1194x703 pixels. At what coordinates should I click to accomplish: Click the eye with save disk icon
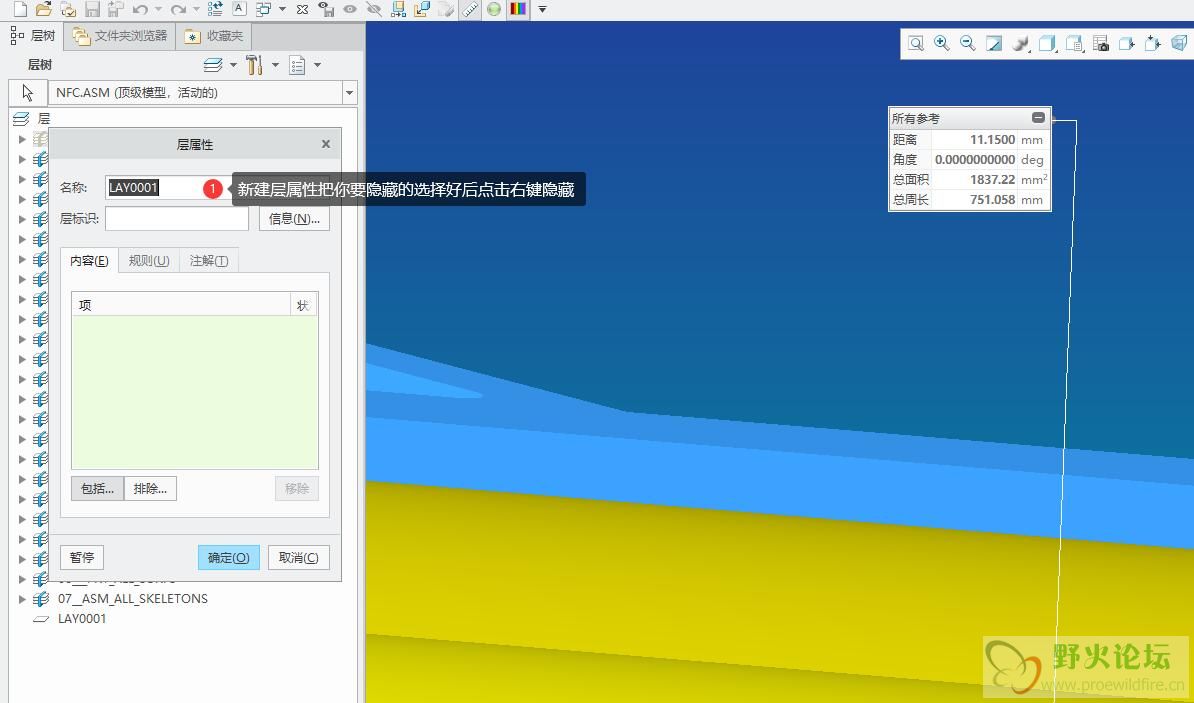[326, 9]
